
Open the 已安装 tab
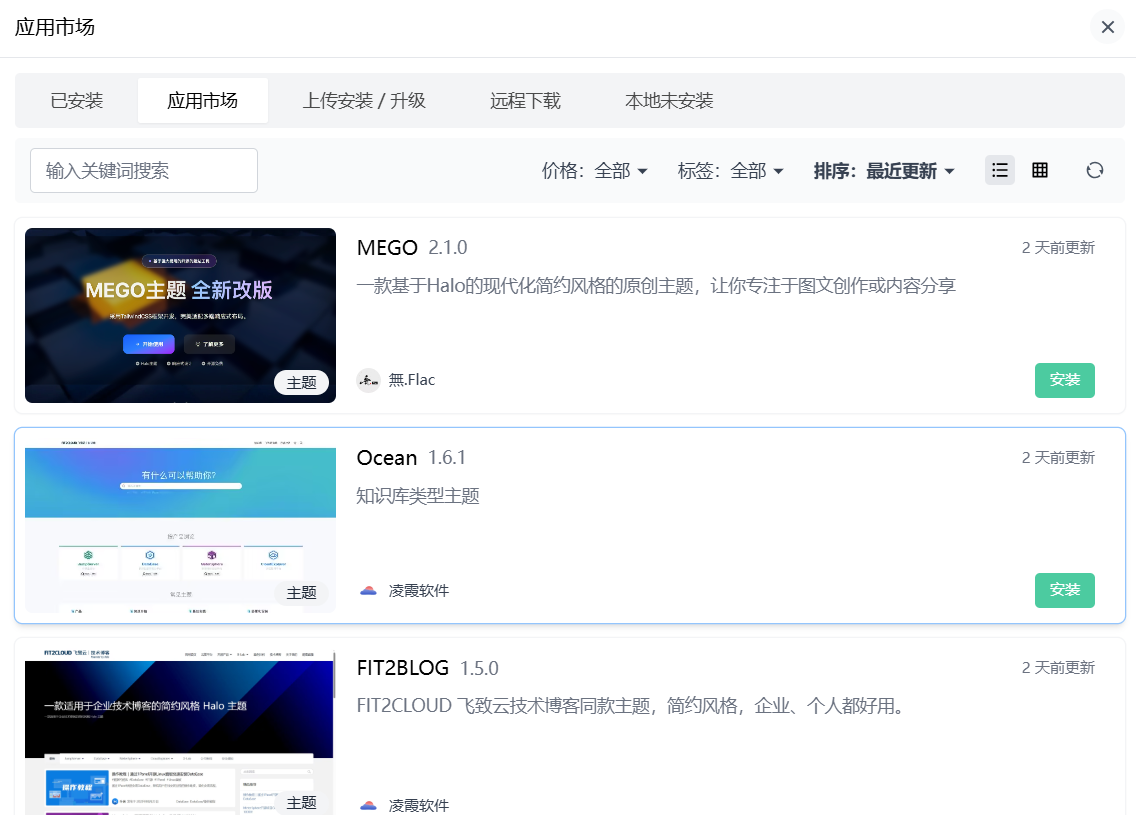tap(77, 101)
